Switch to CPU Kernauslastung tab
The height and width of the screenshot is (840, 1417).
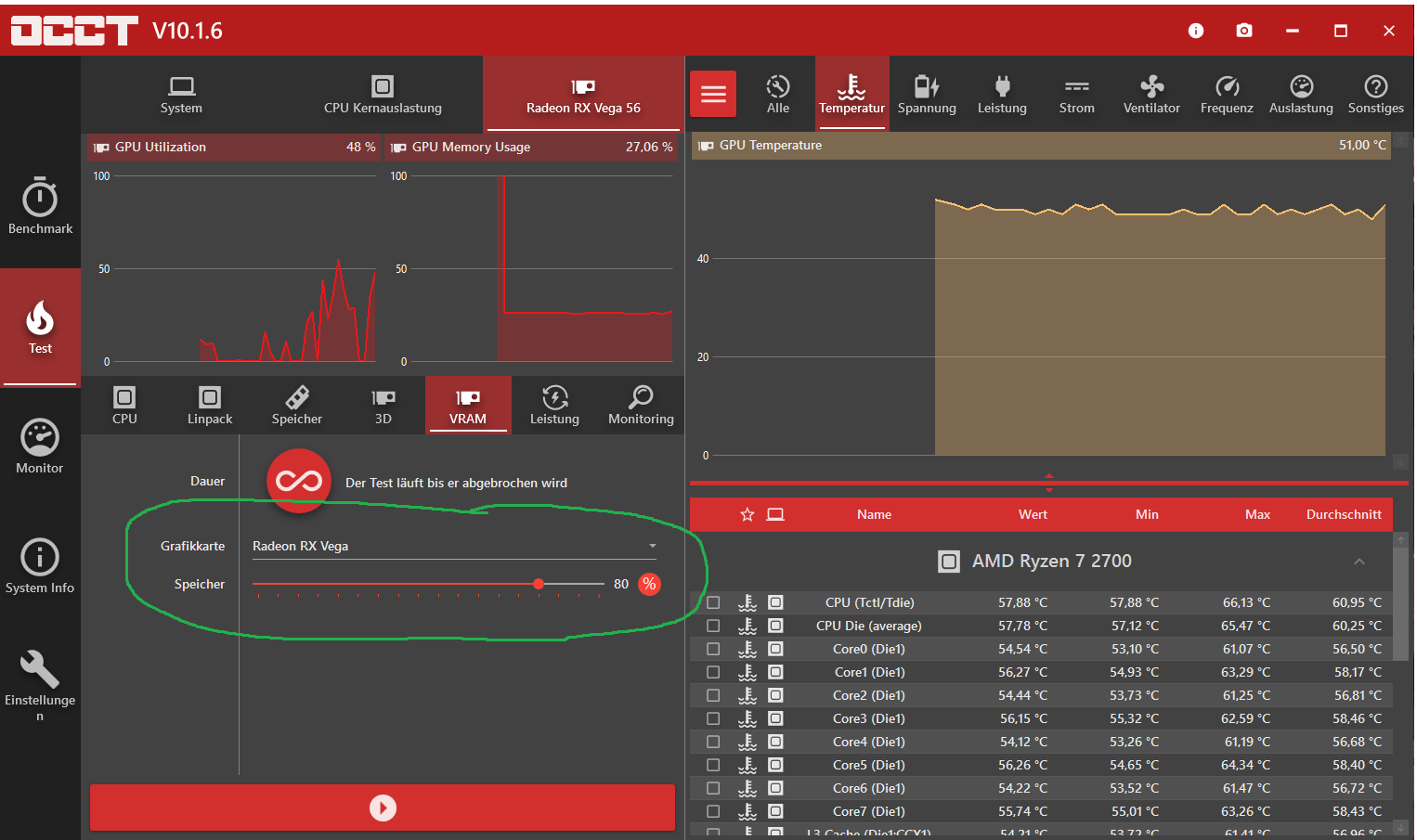tap(383, 95)
